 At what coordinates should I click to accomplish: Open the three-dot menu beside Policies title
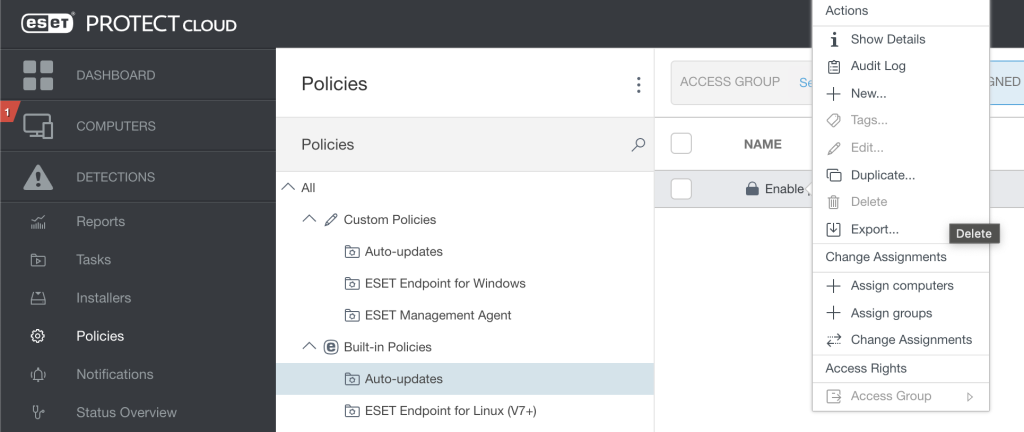pyautogui.click(x=638, y=85)
